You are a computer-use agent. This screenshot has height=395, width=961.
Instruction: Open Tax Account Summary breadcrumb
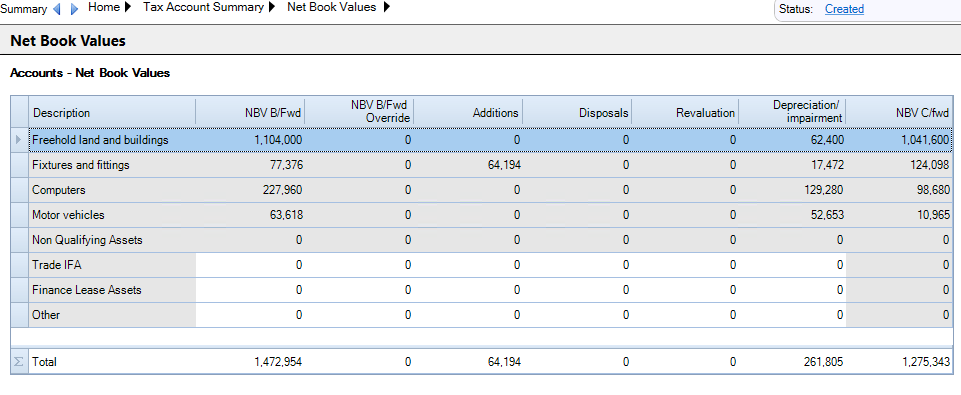pos(203,8)
